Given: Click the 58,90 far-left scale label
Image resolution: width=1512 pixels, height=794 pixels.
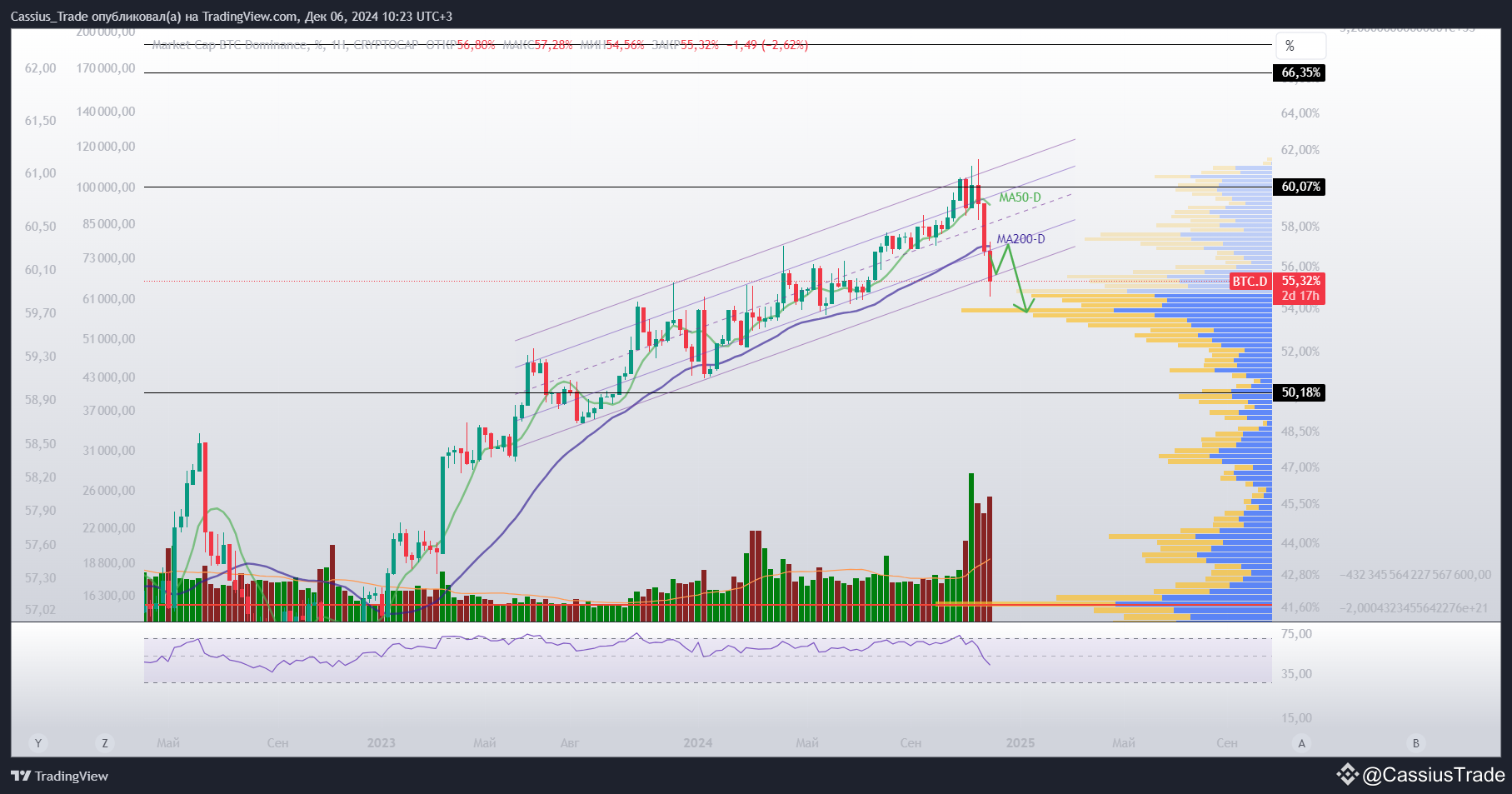Looking at the screenshot, I should tap(41, 400).
